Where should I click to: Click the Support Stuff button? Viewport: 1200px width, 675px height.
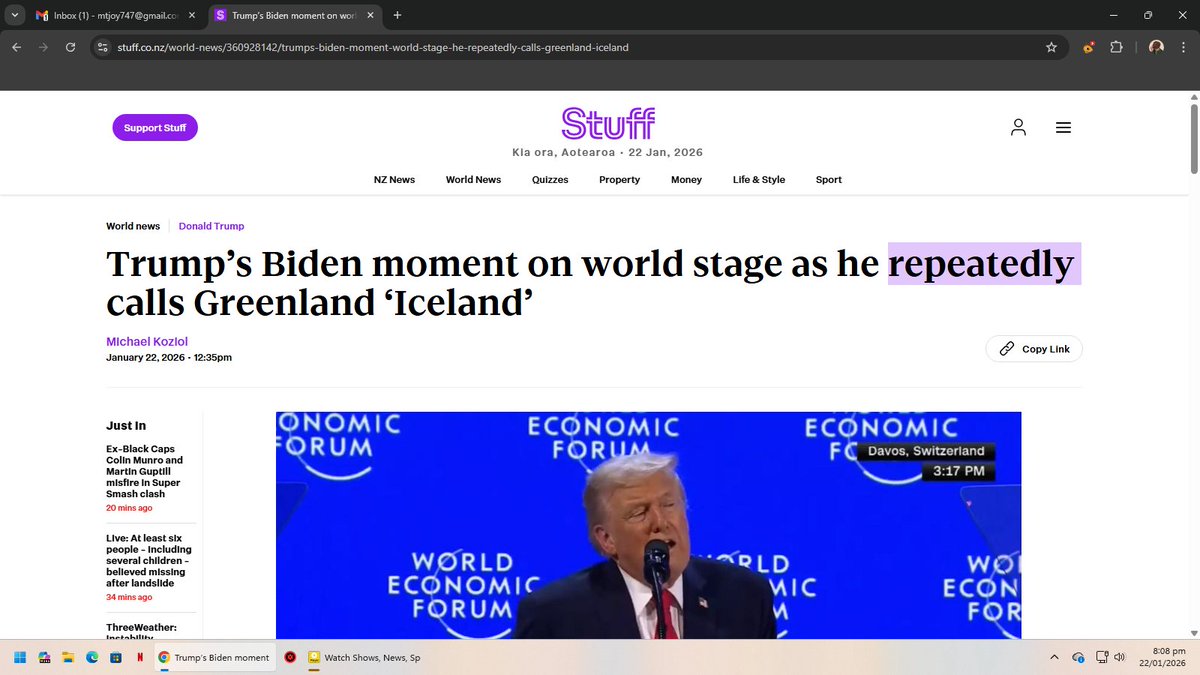click(x=155, y=127)
